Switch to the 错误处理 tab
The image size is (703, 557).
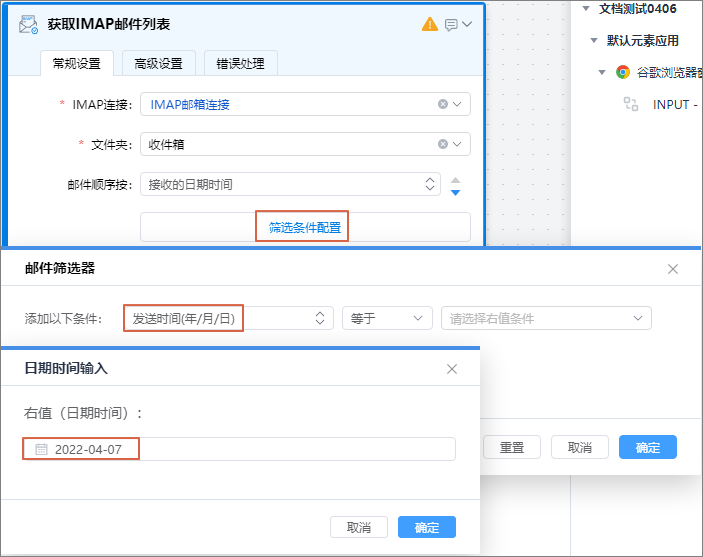tap(241, 63)
